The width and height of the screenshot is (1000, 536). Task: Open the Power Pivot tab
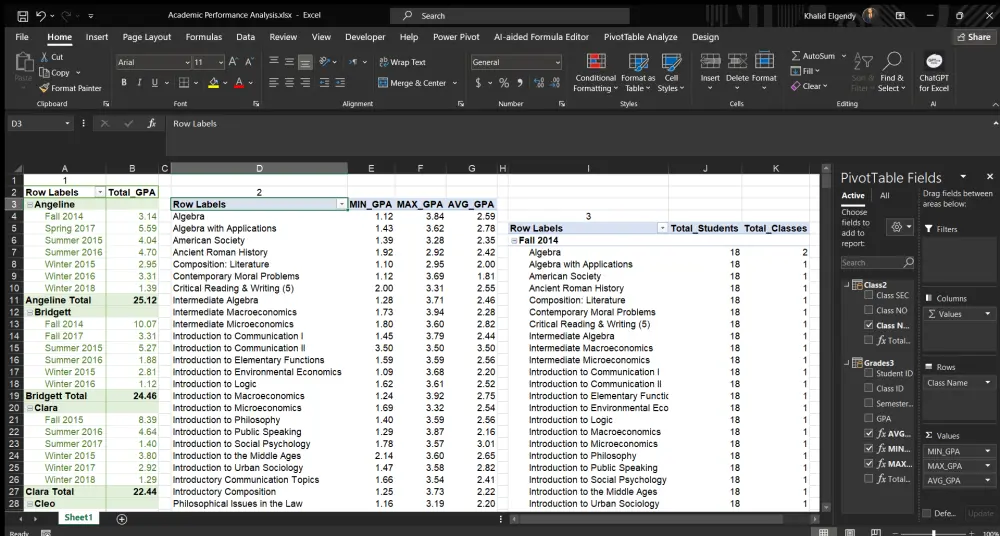pyautogui.click(x=456, y=37)
